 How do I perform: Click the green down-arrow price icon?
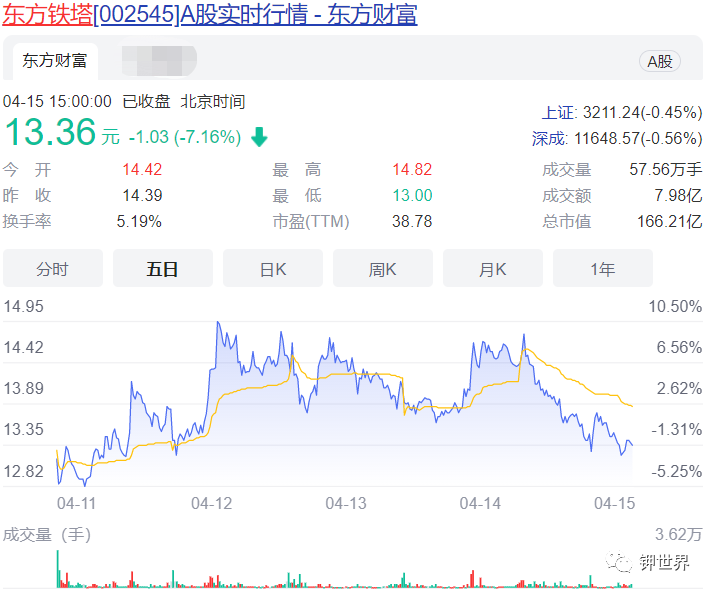(x=259, y=137)
